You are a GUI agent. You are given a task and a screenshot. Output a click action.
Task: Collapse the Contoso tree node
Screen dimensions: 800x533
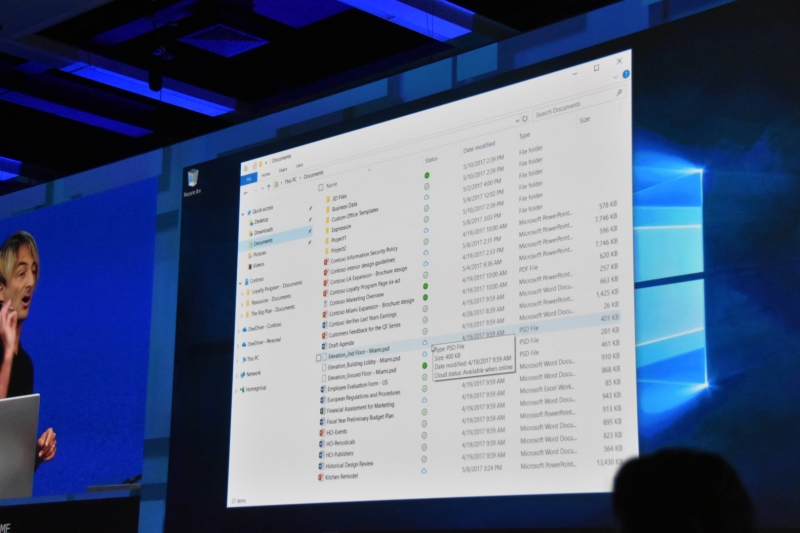point(241,282)
